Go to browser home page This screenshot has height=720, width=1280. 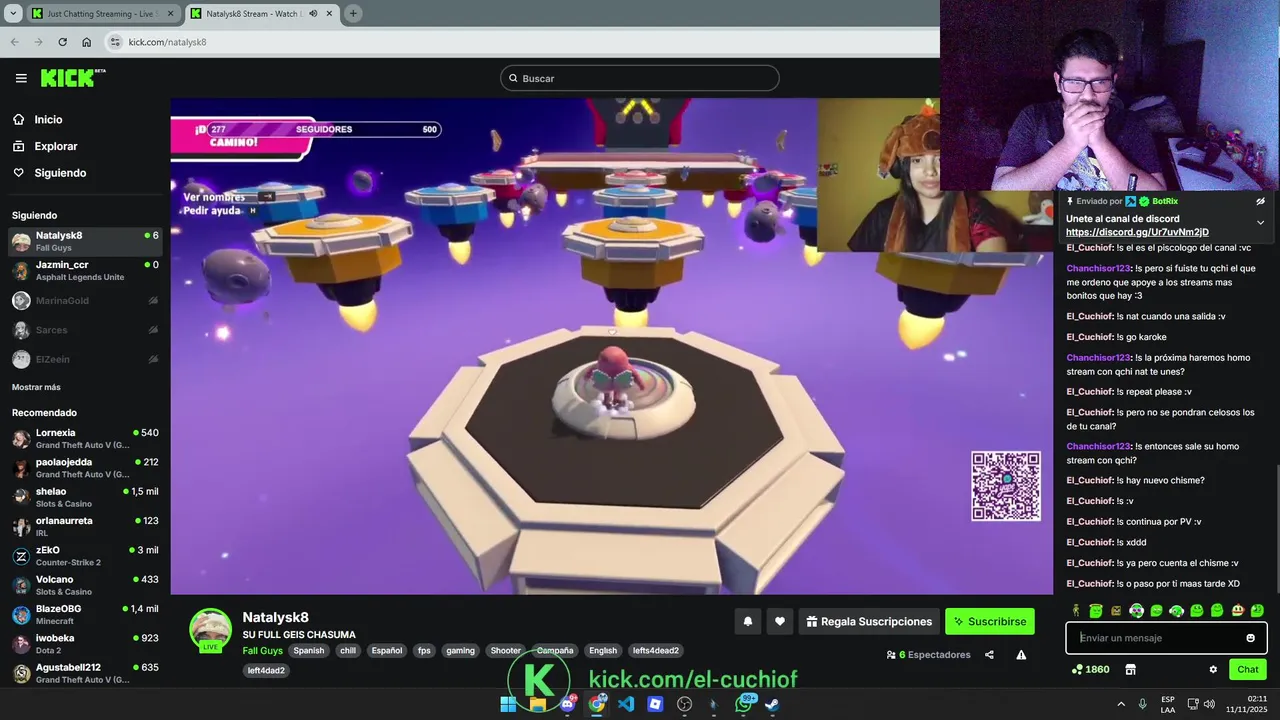86,42
